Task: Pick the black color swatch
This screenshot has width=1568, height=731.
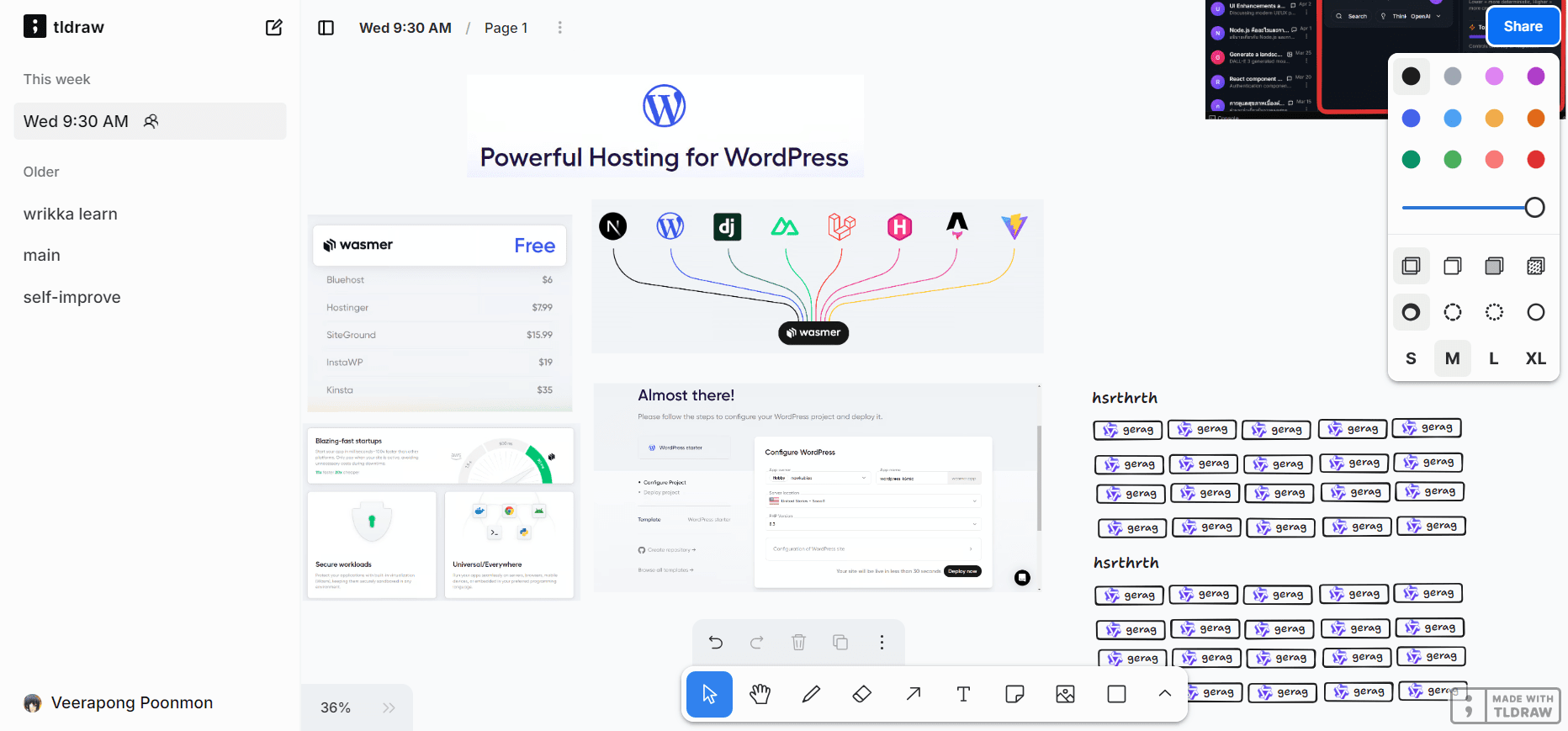Action: click(x=1411, y=77)
